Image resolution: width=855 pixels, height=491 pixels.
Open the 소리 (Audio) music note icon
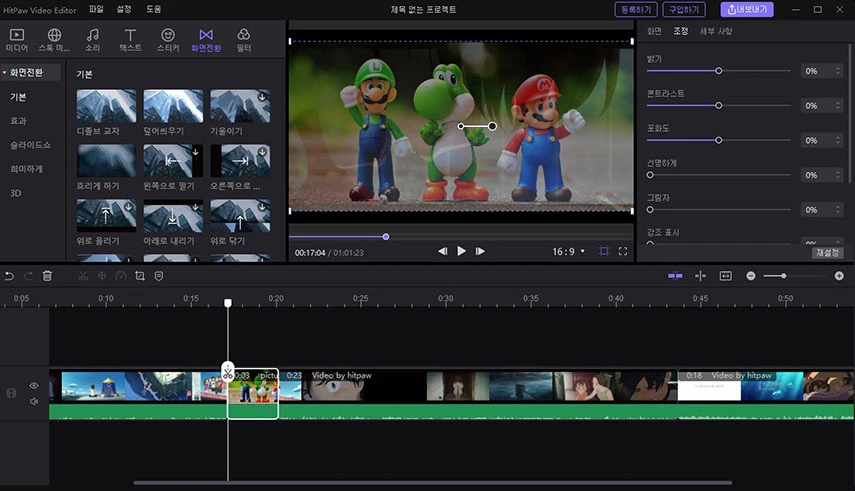[93, 35]
